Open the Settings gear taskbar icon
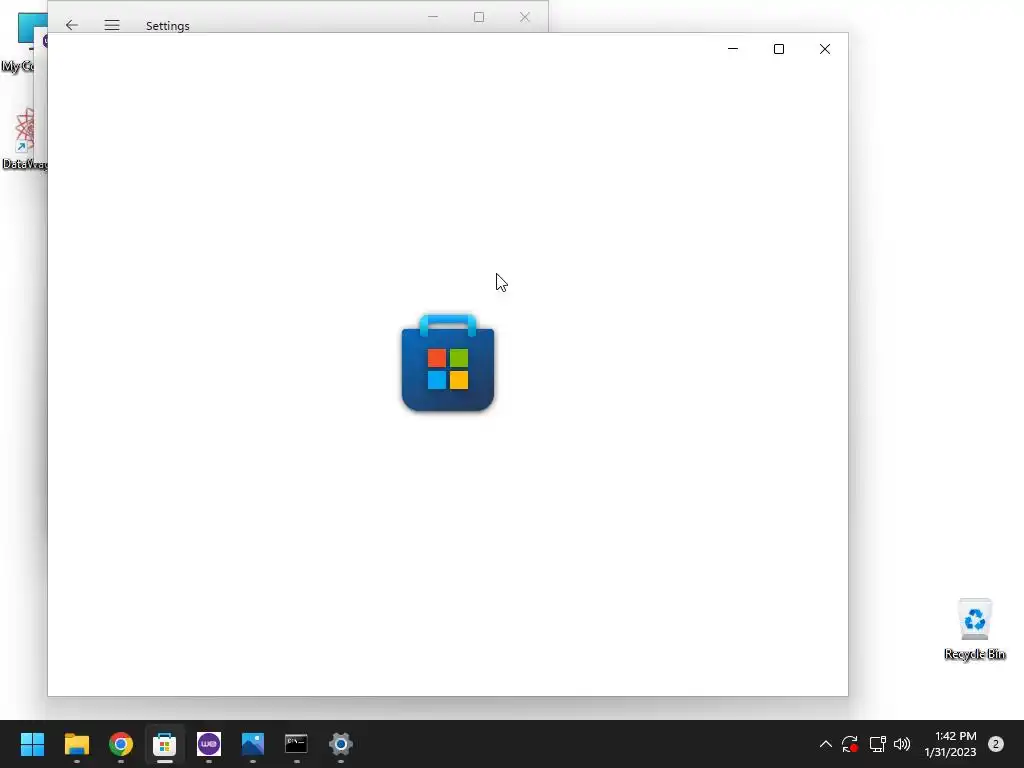Viewport: 1024px width, 768px height. click(x=341, y=744)
